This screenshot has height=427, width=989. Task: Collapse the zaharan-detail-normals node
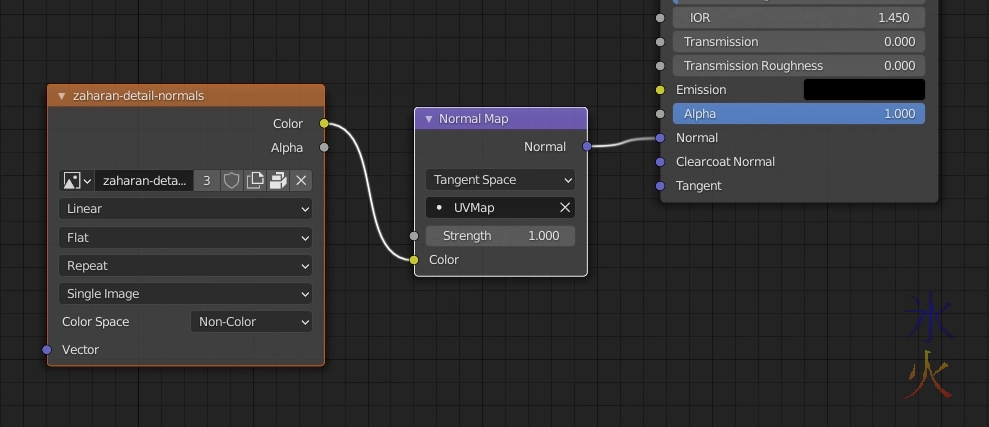coord(61,96)
